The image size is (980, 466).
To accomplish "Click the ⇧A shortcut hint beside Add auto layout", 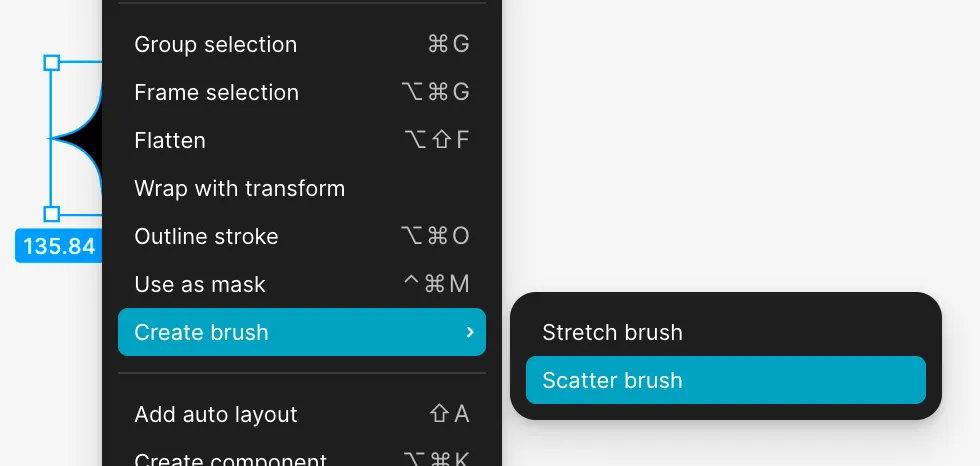I will point(449,414).
